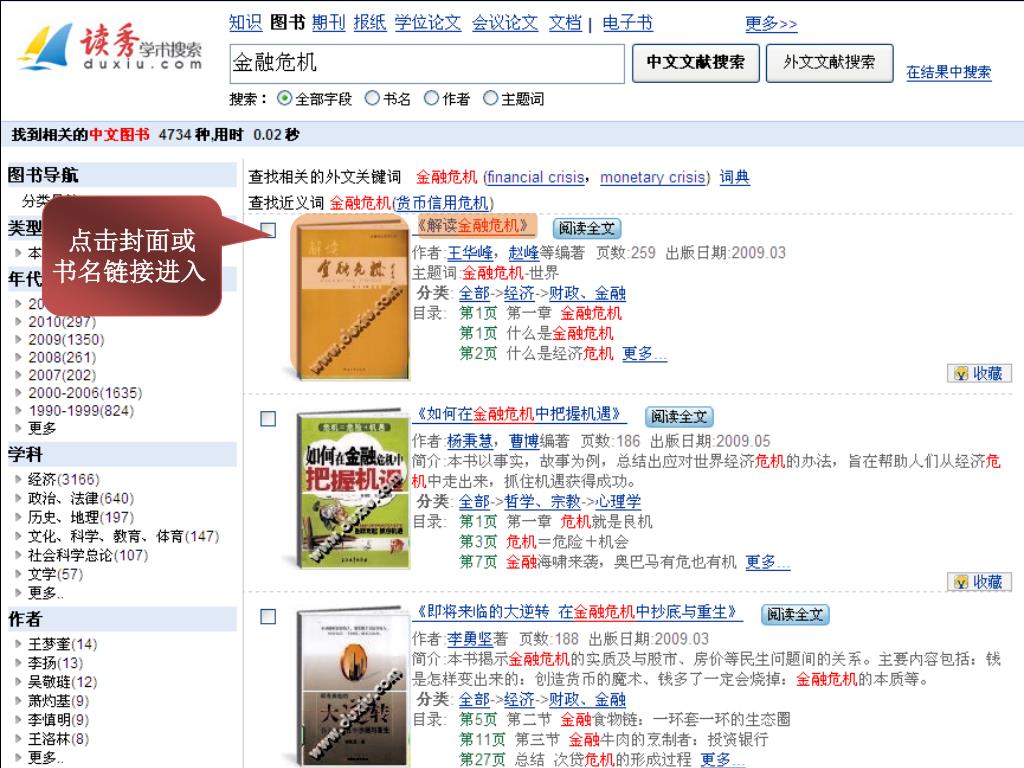The width and height of the screenshot is (1024, 768).
Task: Click the search box containing 金融危机
Action: coord(427,63)
